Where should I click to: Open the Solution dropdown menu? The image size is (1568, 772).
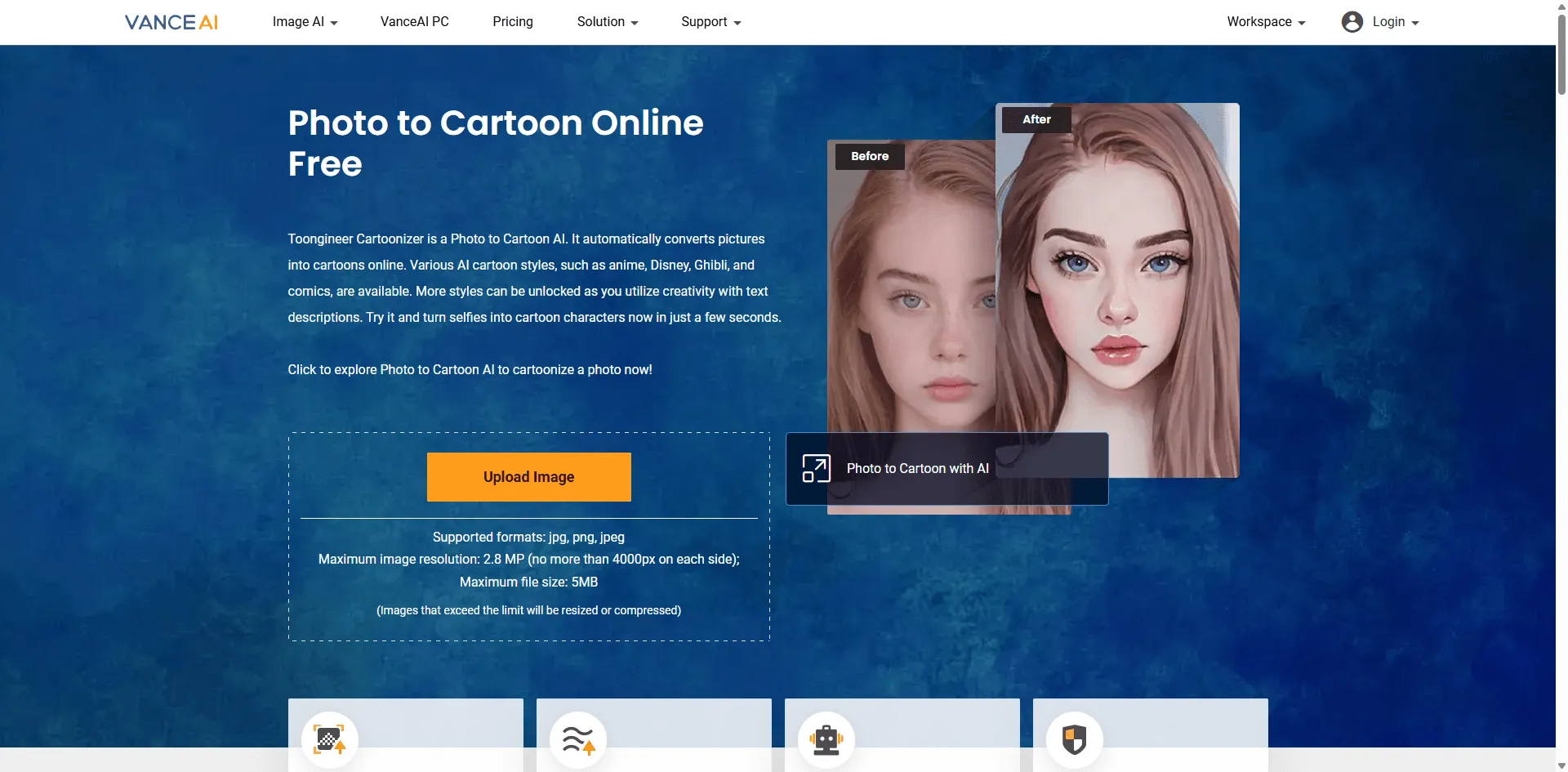[x=607, y=22]
